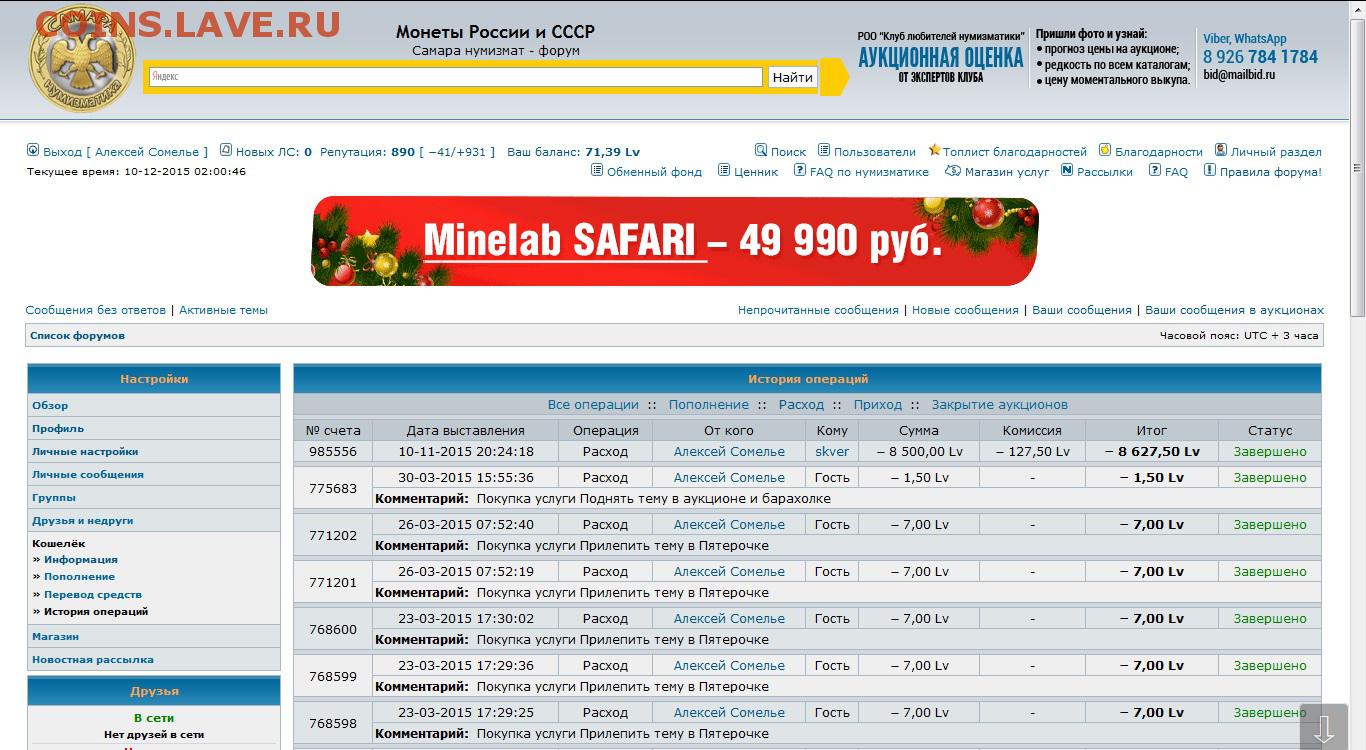Open Новые сообщения link

965,310
